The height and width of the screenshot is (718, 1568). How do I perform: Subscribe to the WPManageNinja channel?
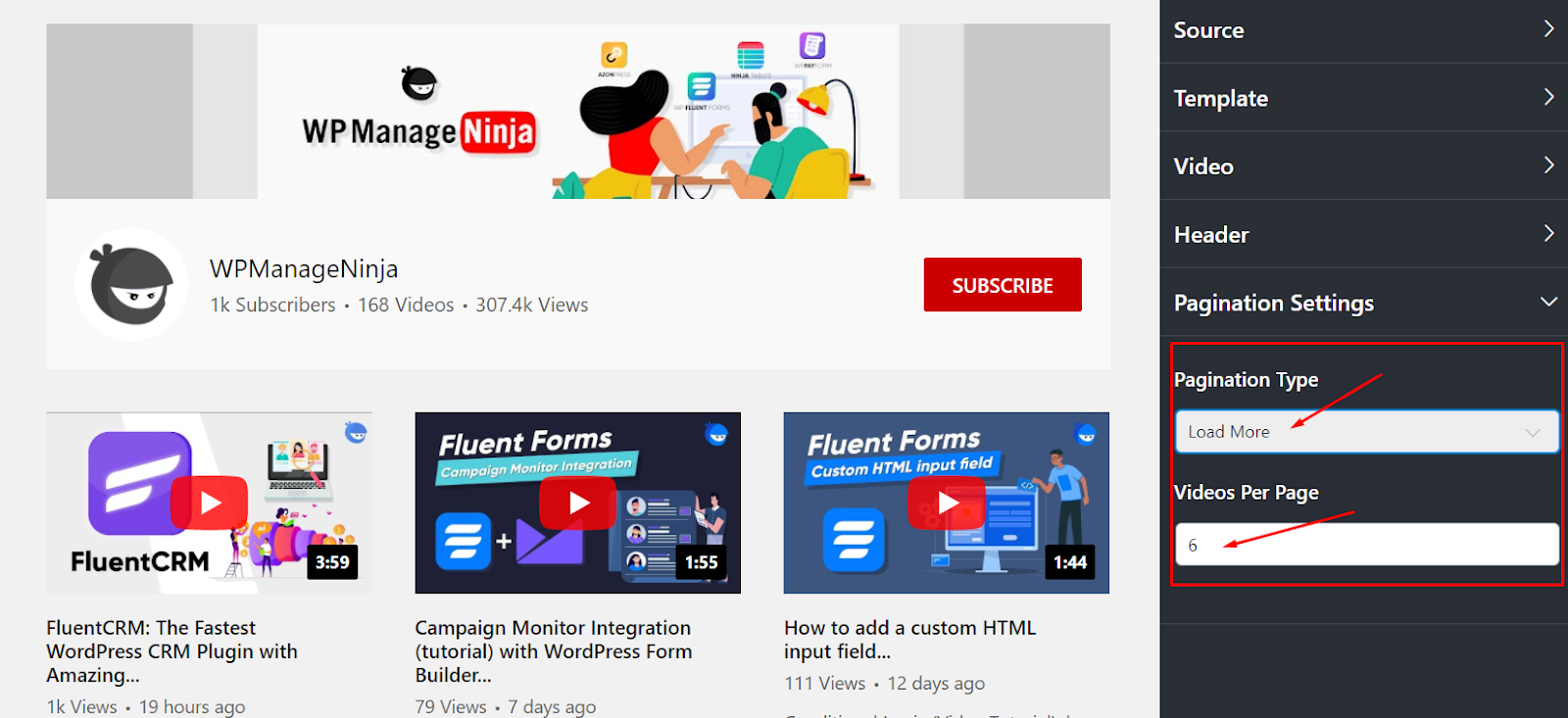[x=1003, y=285]
